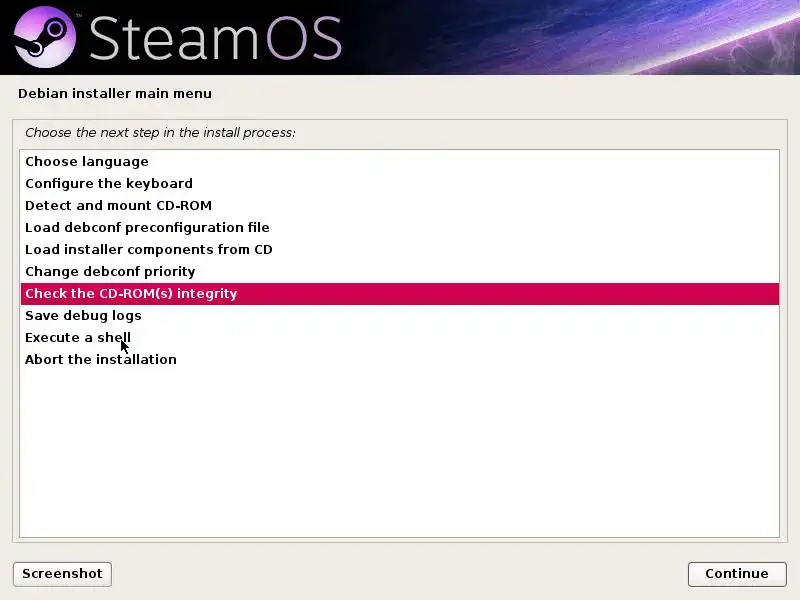Choose 'Abort the installation'

pyautogui.click(x=399, y=360)
